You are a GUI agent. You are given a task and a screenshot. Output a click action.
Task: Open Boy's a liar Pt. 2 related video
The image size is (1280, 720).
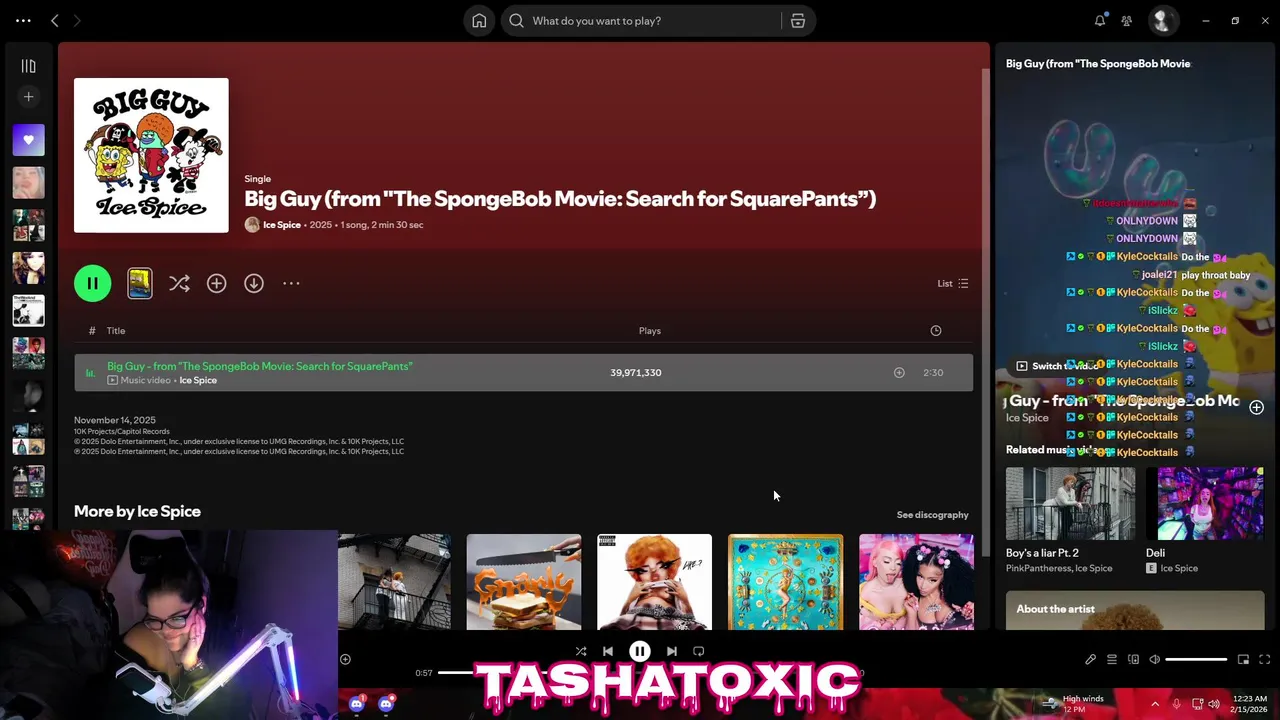tap(1070, 520)
